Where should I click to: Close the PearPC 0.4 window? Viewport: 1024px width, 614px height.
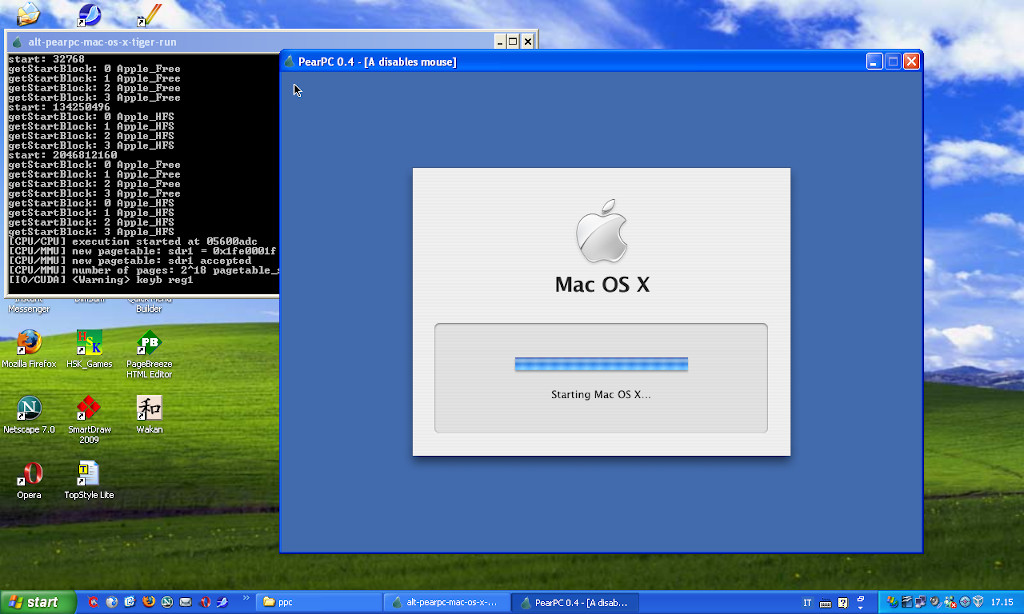911,61
